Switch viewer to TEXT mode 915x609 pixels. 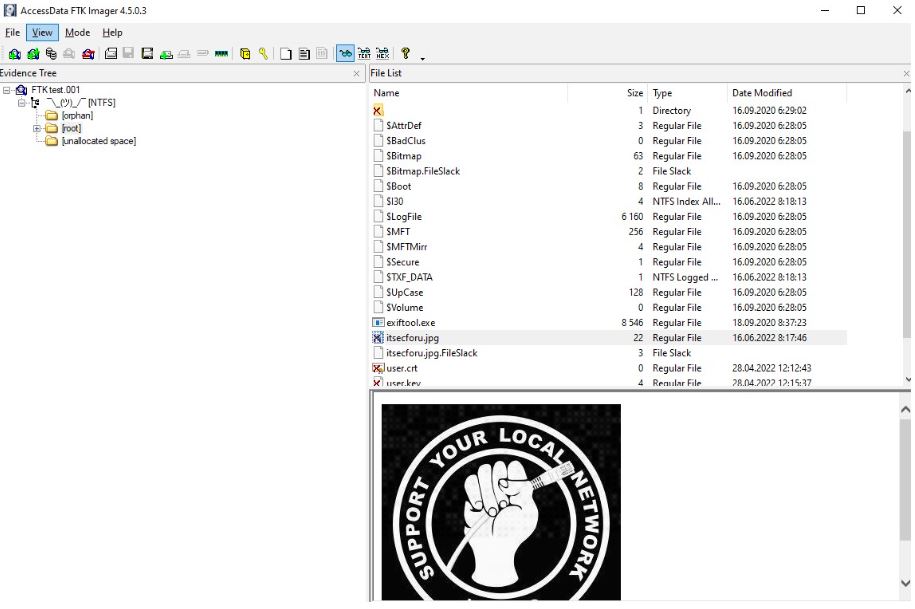coord(364,54)
